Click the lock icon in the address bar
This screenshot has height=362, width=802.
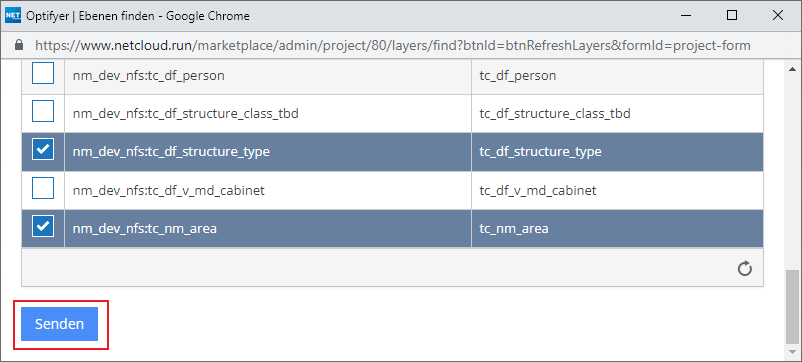pyautogui.click(x=19, y=46)
